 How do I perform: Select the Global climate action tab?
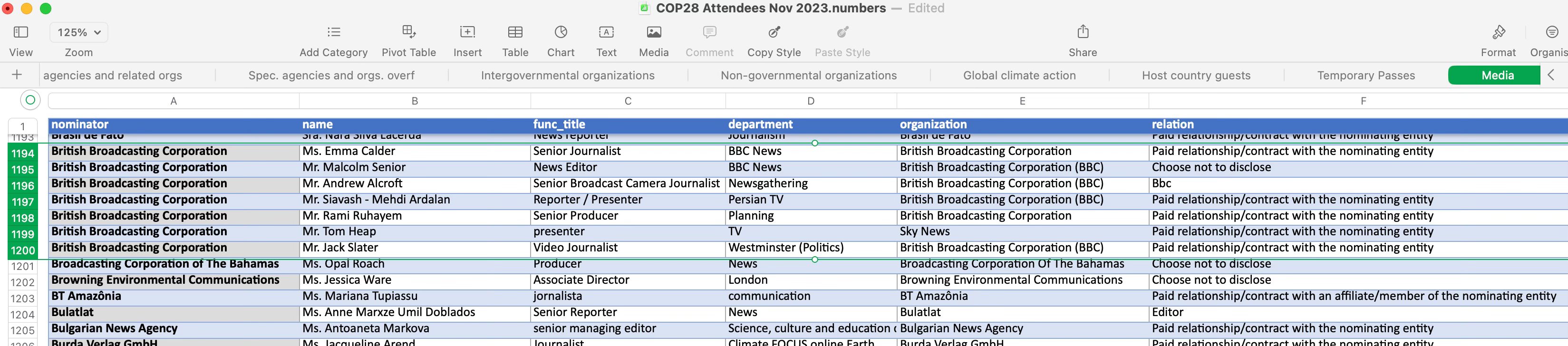pyautogui.click(x=1019, y=76)
